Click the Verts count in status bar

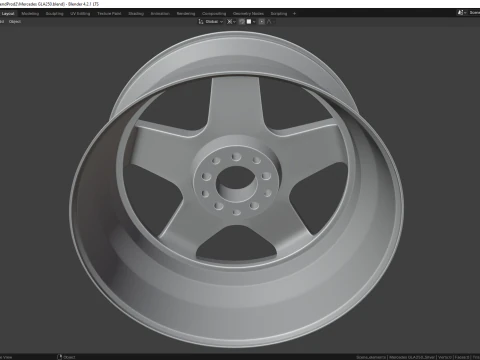point(445,357)
